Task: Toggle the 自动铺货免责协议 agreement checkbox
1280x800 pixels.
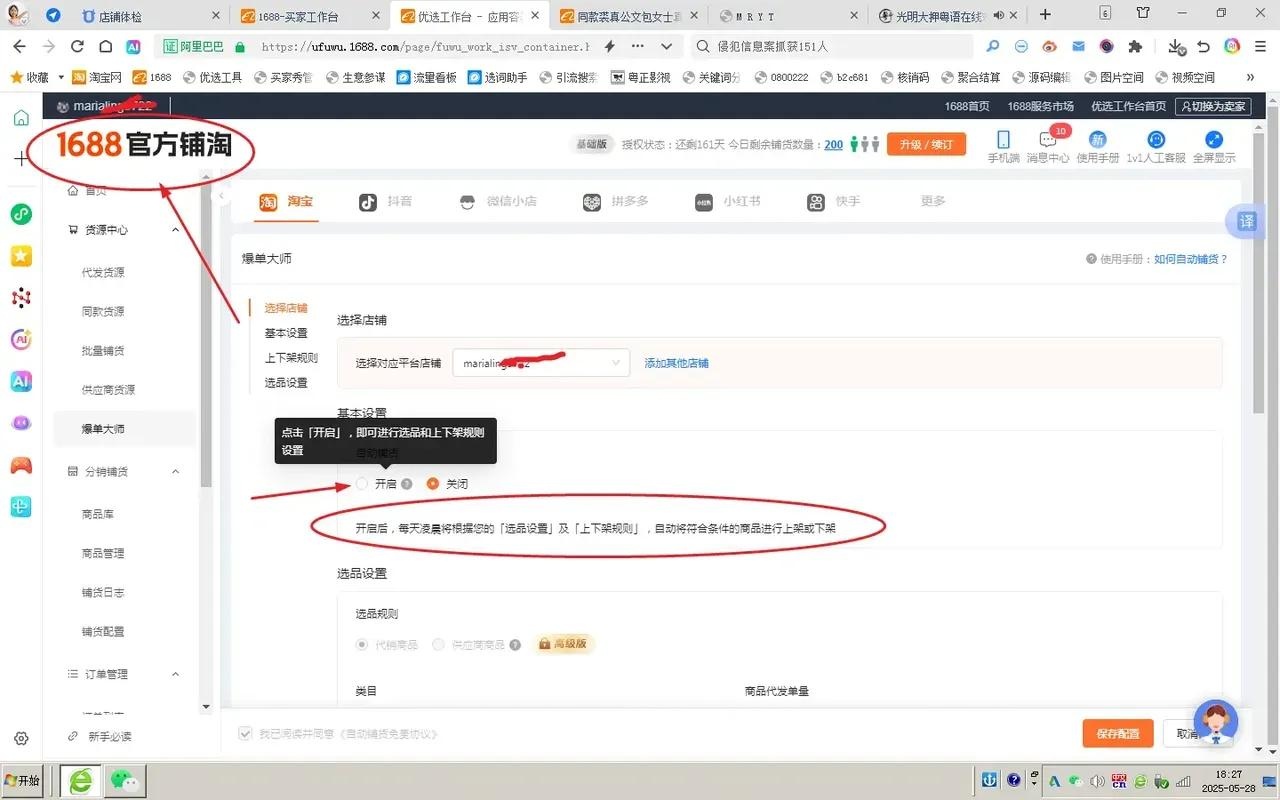Action: coord(245,734)
